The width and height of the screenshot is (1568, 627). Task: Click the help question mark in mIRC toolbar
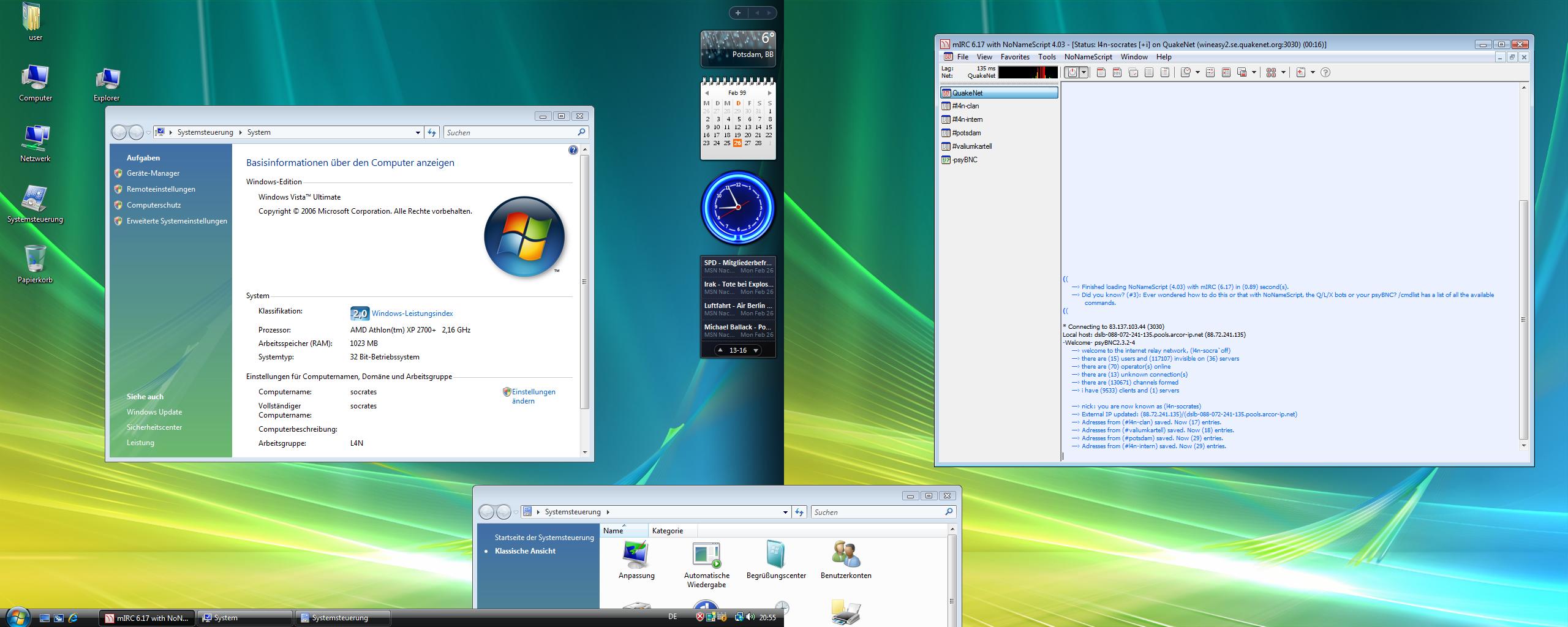click(1325, 72)
